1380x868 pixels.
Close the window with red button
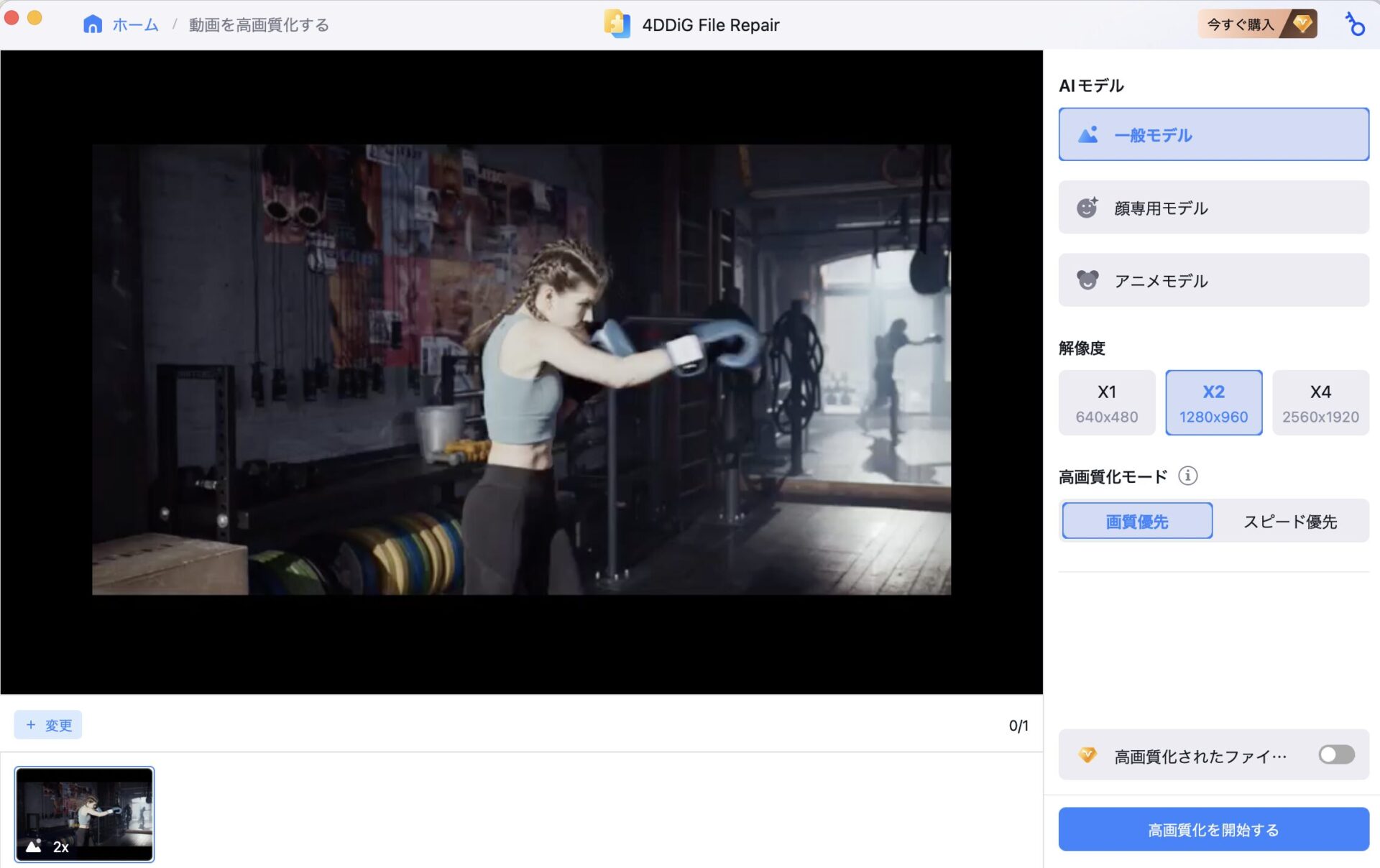coord(11,17)
